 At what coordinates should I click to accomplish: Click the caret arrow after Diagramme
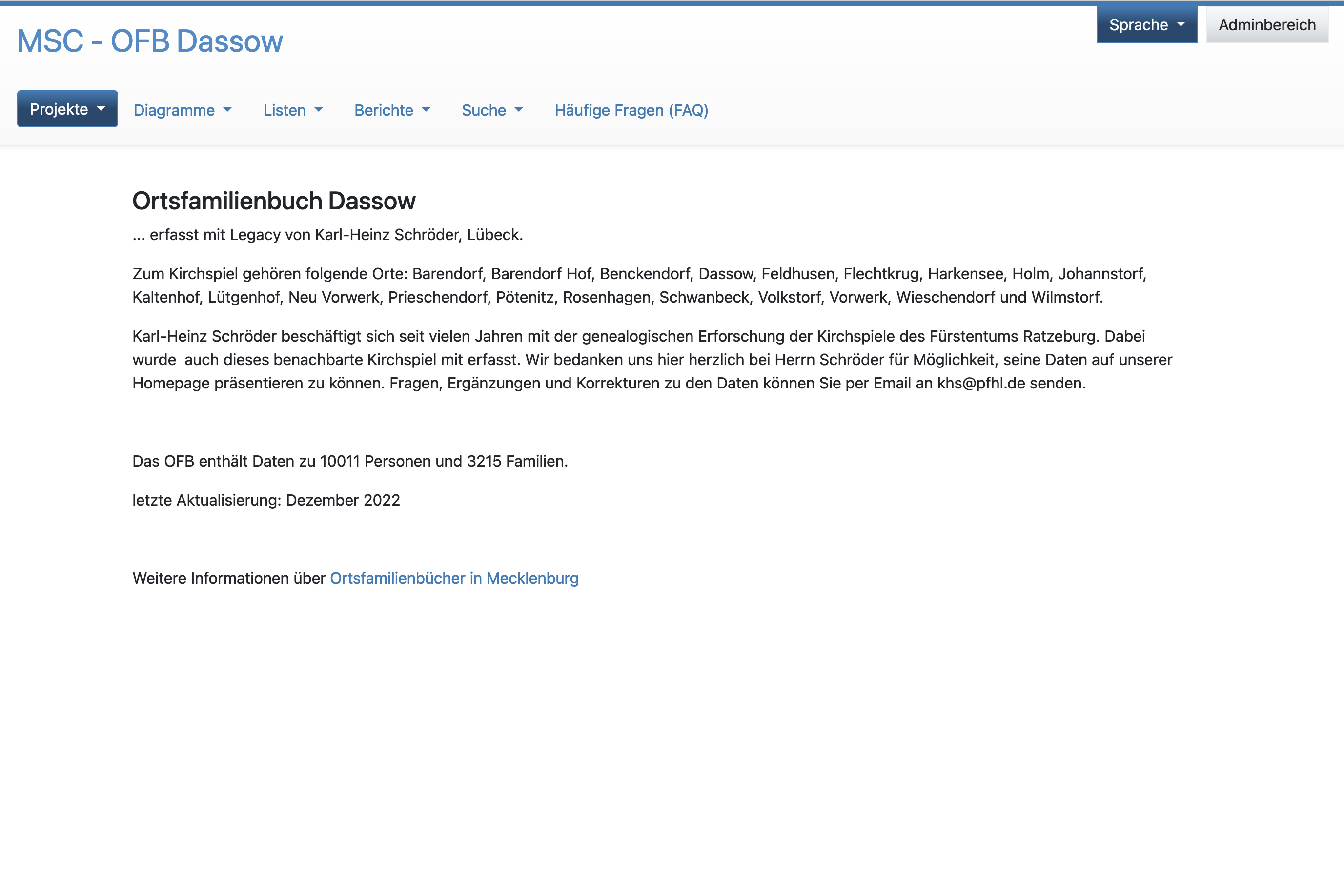[227, 110]
